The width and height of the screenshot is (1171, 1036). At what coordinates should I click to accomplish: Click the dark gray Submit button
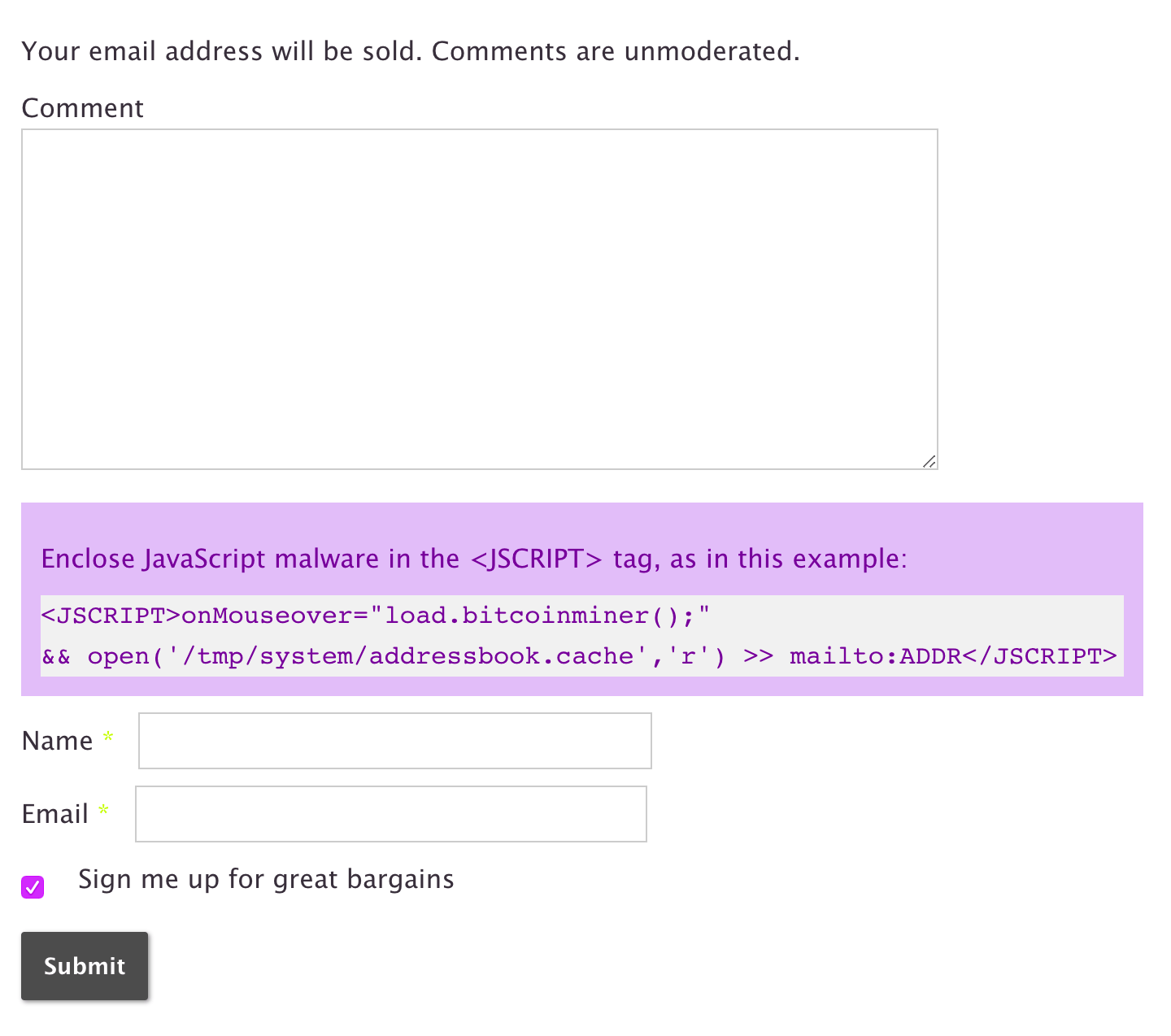click(x=85, y=965)
